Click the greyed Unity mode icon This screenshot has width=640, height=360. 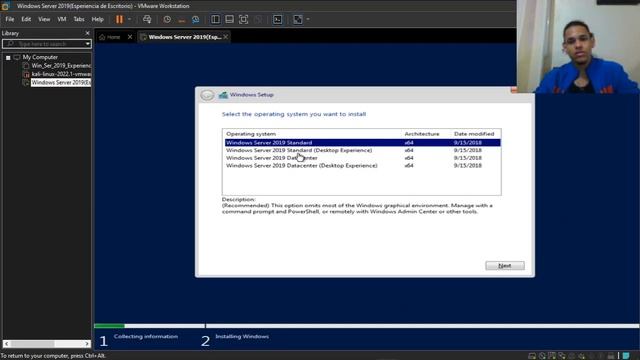click(x=258, y=19)
